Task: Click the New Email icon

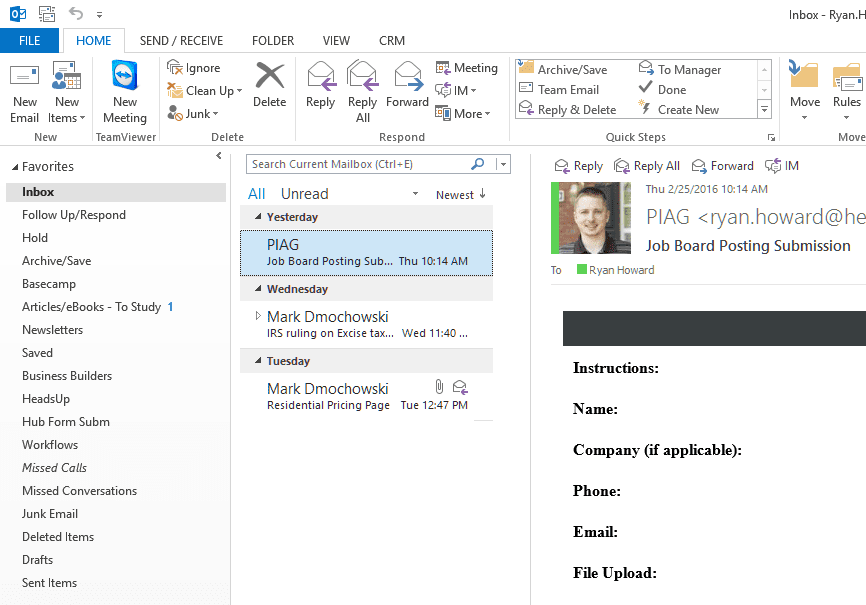Action: 25,93
